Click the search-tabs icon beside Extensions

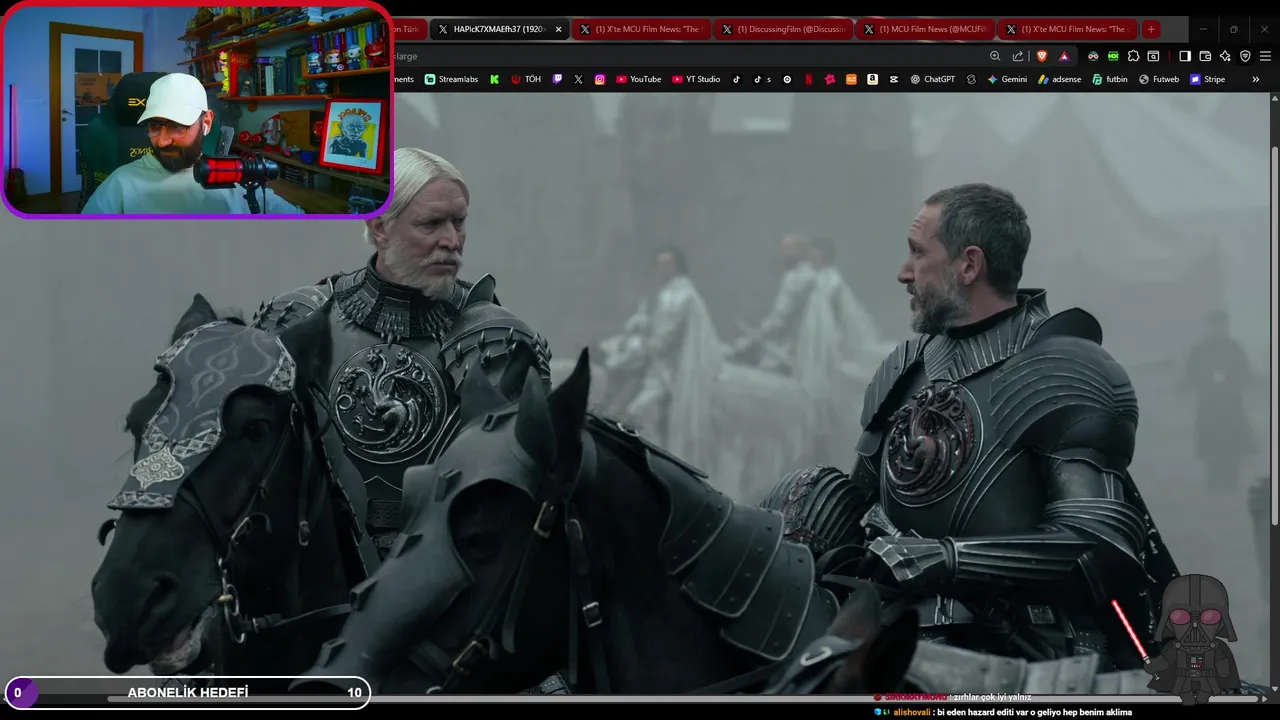[1153, 56]
